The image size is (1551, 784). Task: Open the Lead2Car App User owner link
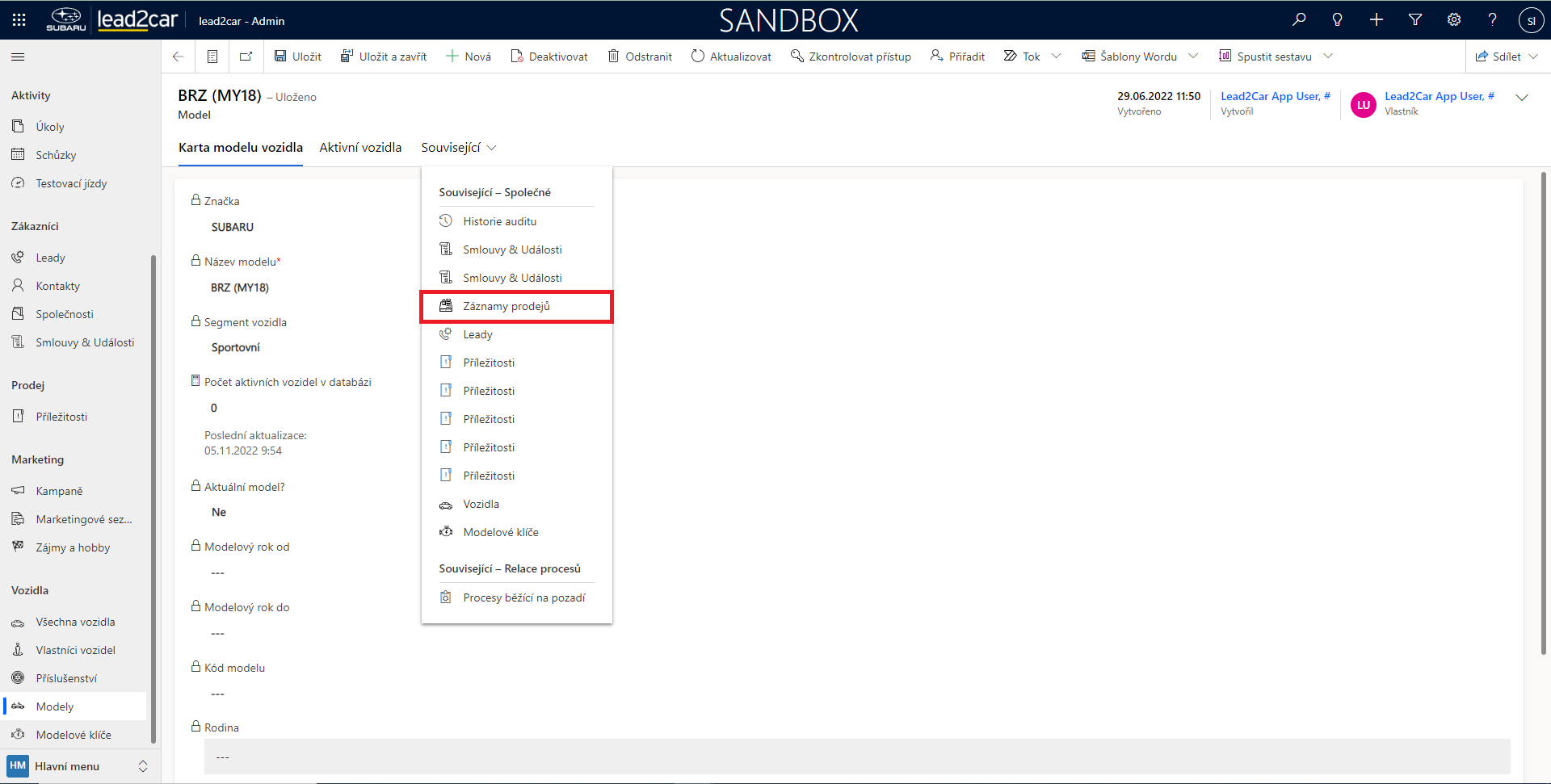1439,96
